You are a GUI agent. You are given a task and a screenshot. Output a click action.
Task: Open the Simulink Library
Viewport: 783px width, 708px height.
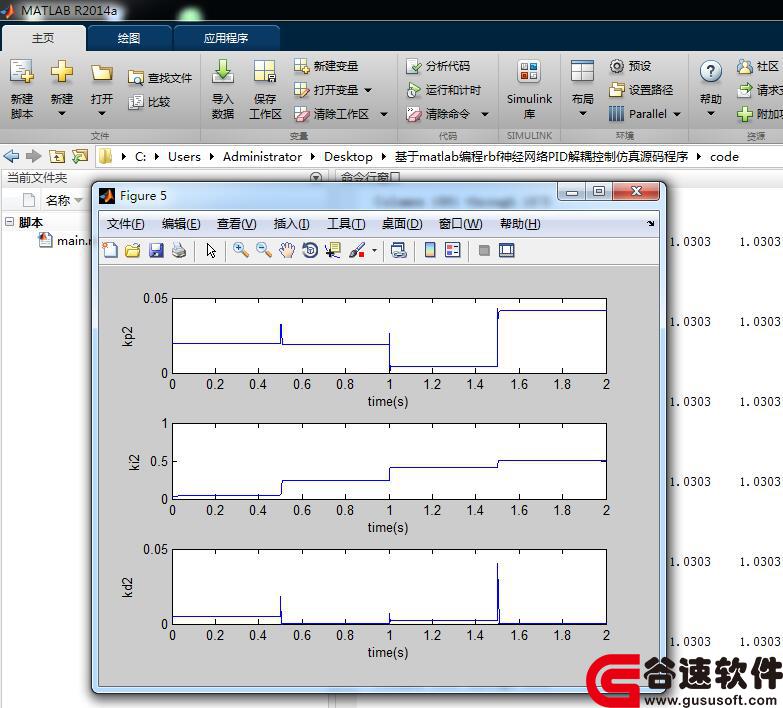pos(529,89)
